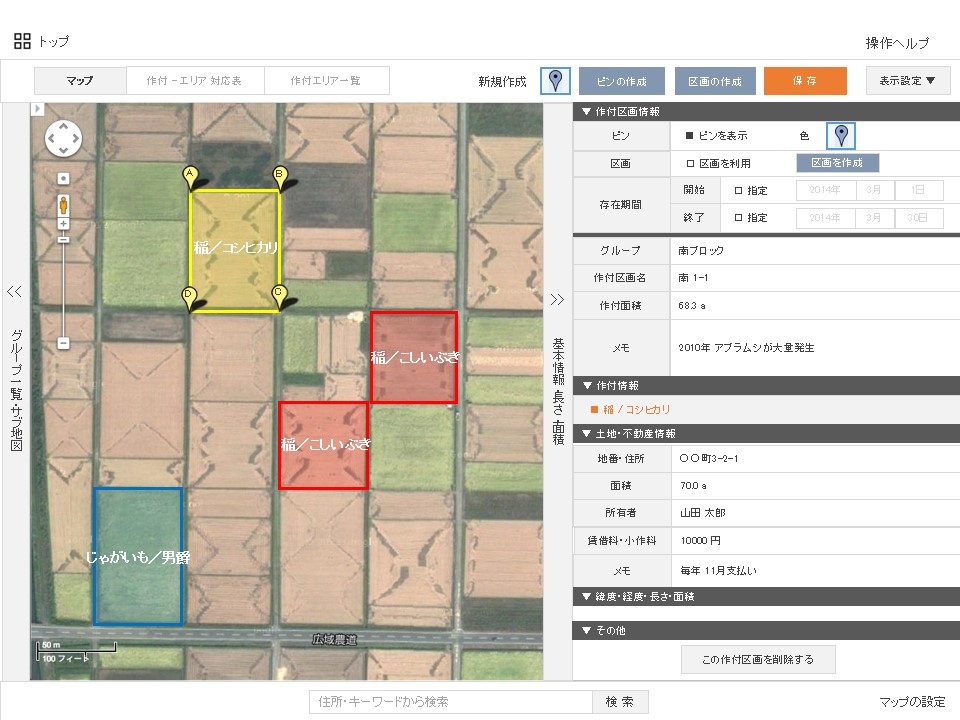Click the map pan direction control
The width and height of the screenshot is (960, 720).
pos(63,138)
